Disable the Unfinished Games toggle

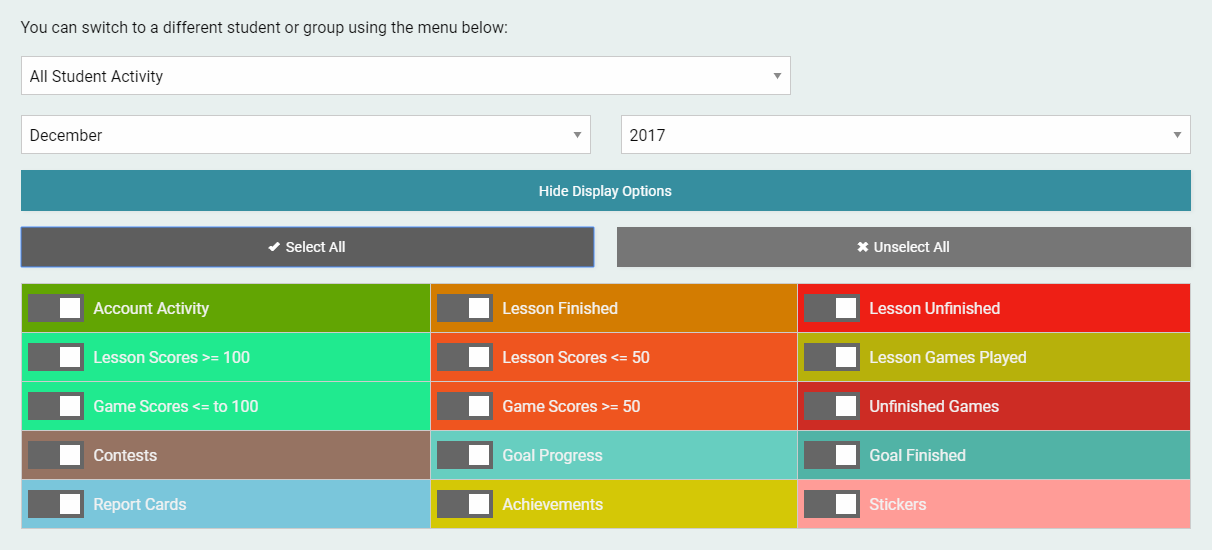coord(832,406)
